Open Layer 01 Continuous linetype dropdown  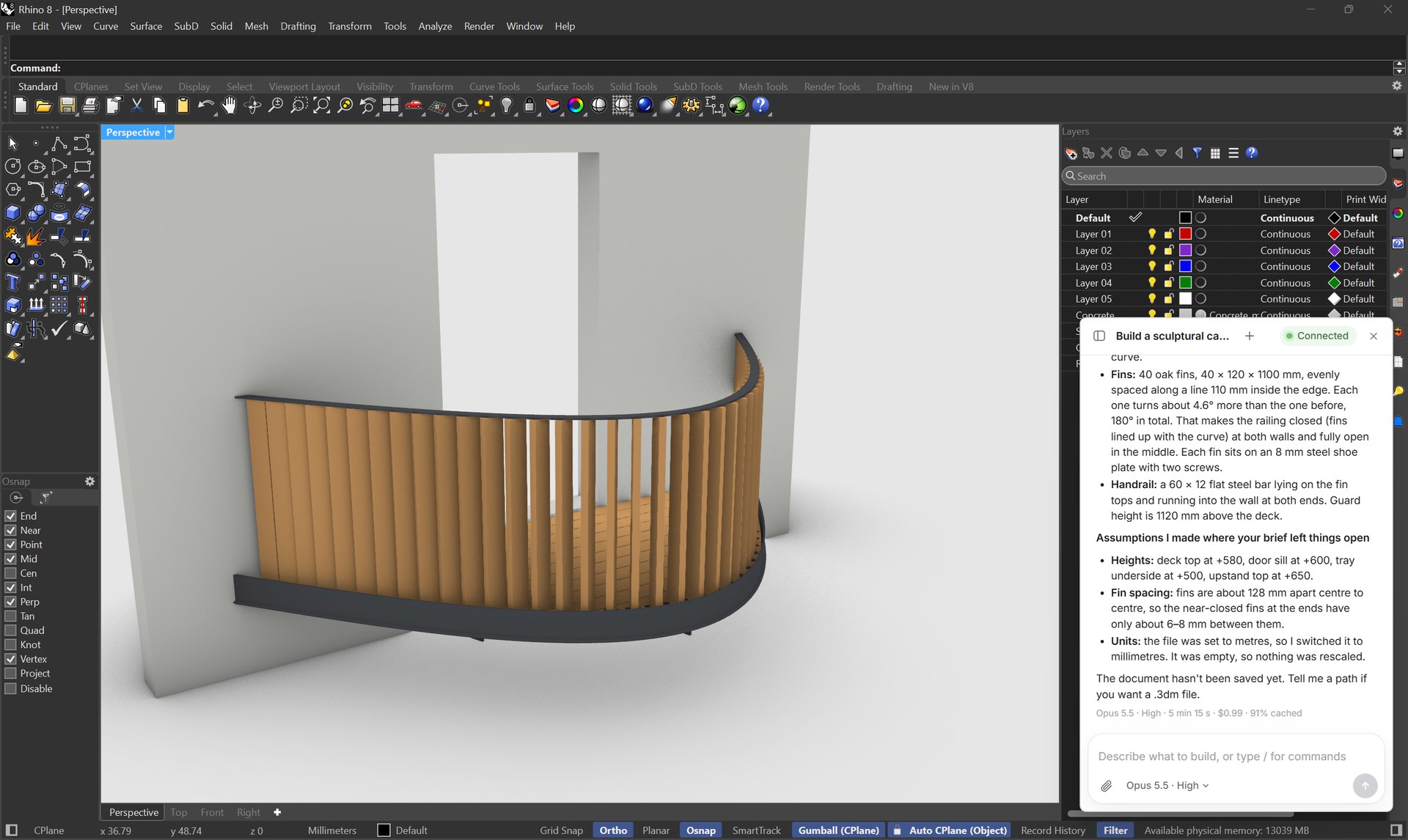(1285, 235)
